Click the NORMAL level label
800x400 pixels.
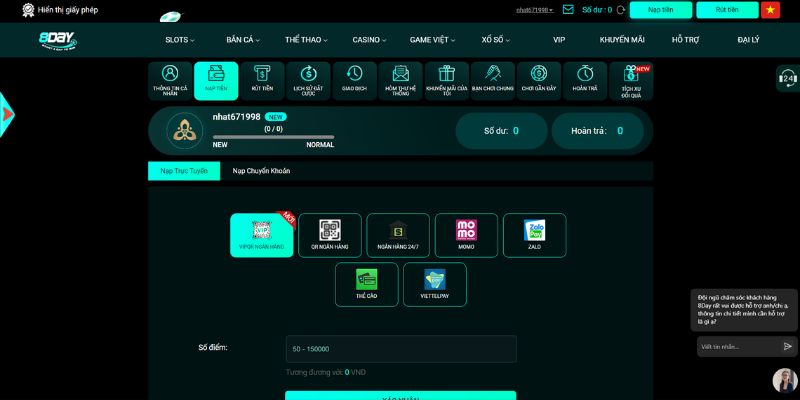click(x=320, y=144)
